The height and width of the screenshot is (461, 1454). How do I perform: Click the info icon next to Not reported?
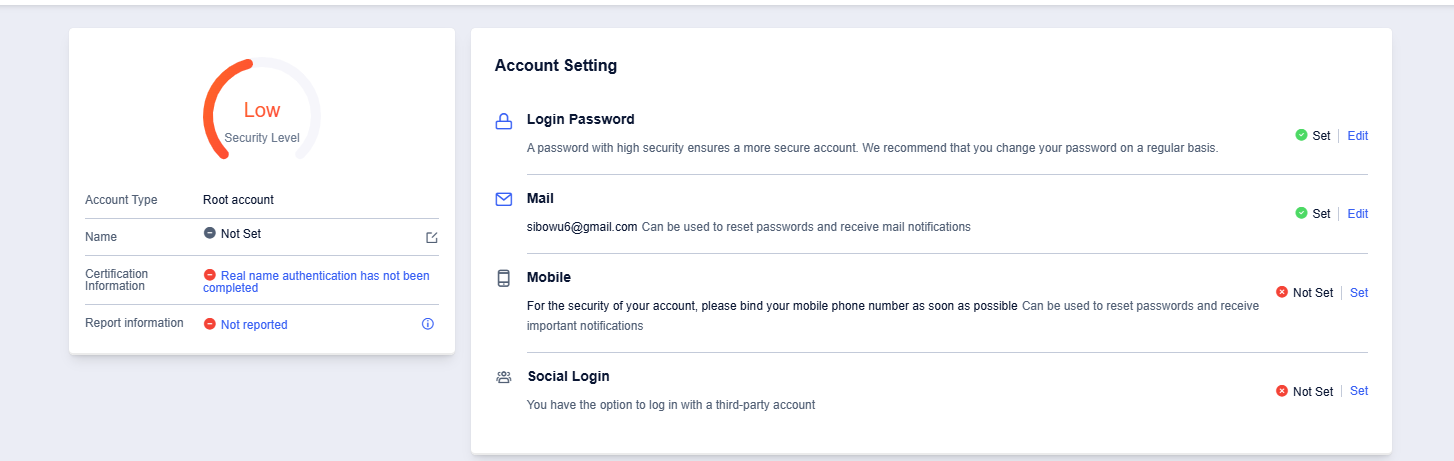428,324
